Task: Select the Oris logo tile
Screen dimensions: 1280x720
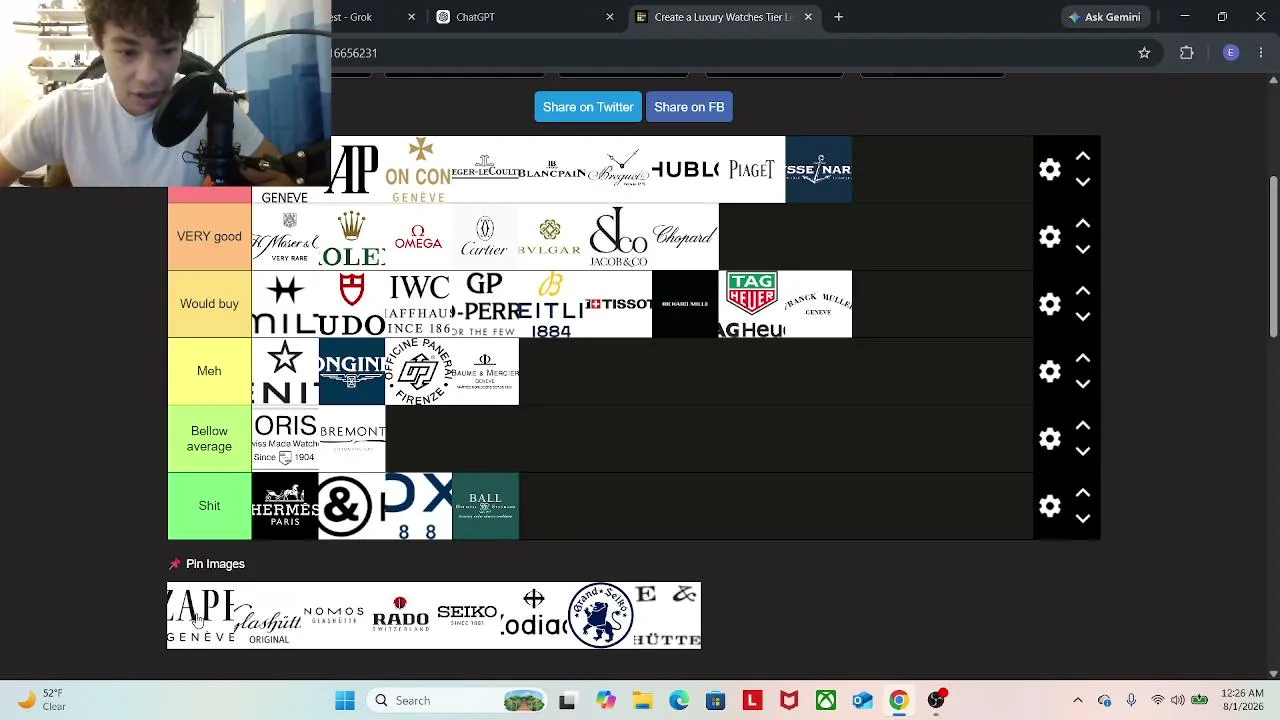Action: pyautogui.click(x=285, y=439)
